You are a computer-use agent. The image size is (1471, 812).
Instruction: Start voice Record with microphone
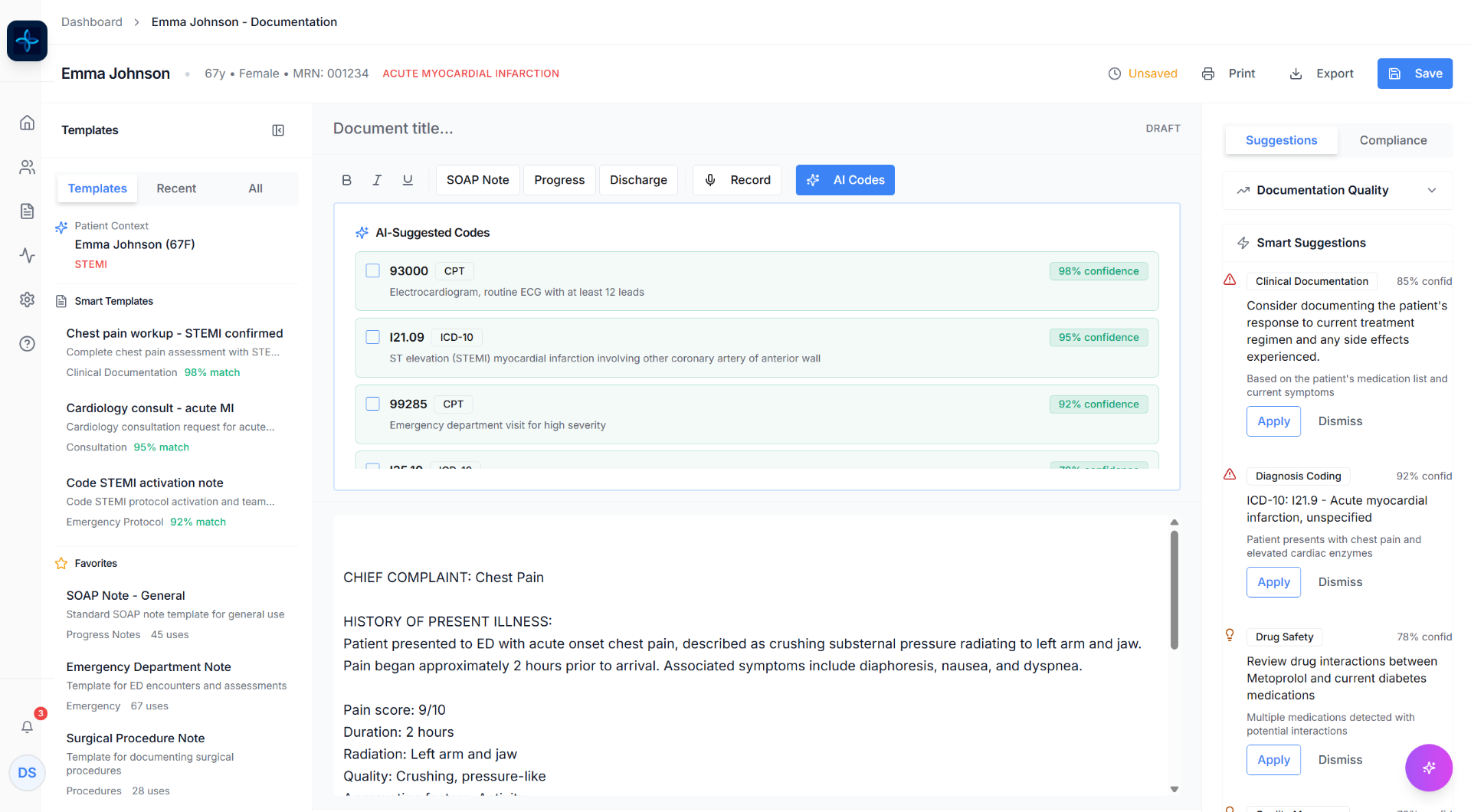[x=737, y=180]
